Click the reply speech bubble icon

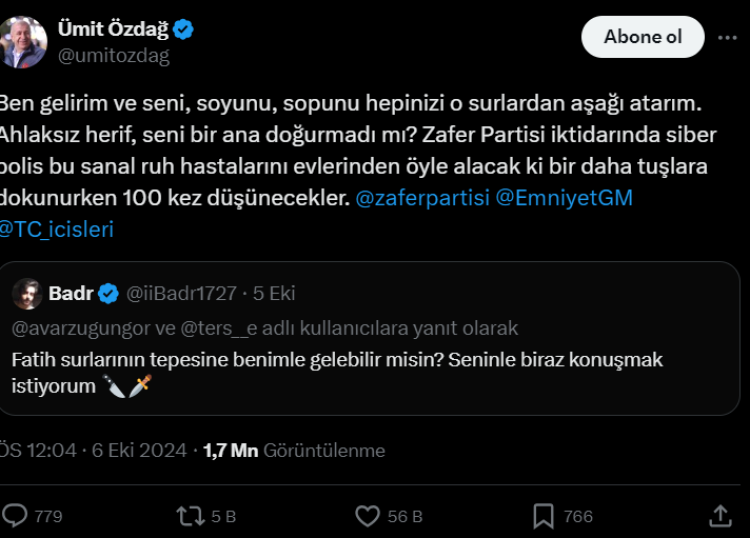[16, 515]
